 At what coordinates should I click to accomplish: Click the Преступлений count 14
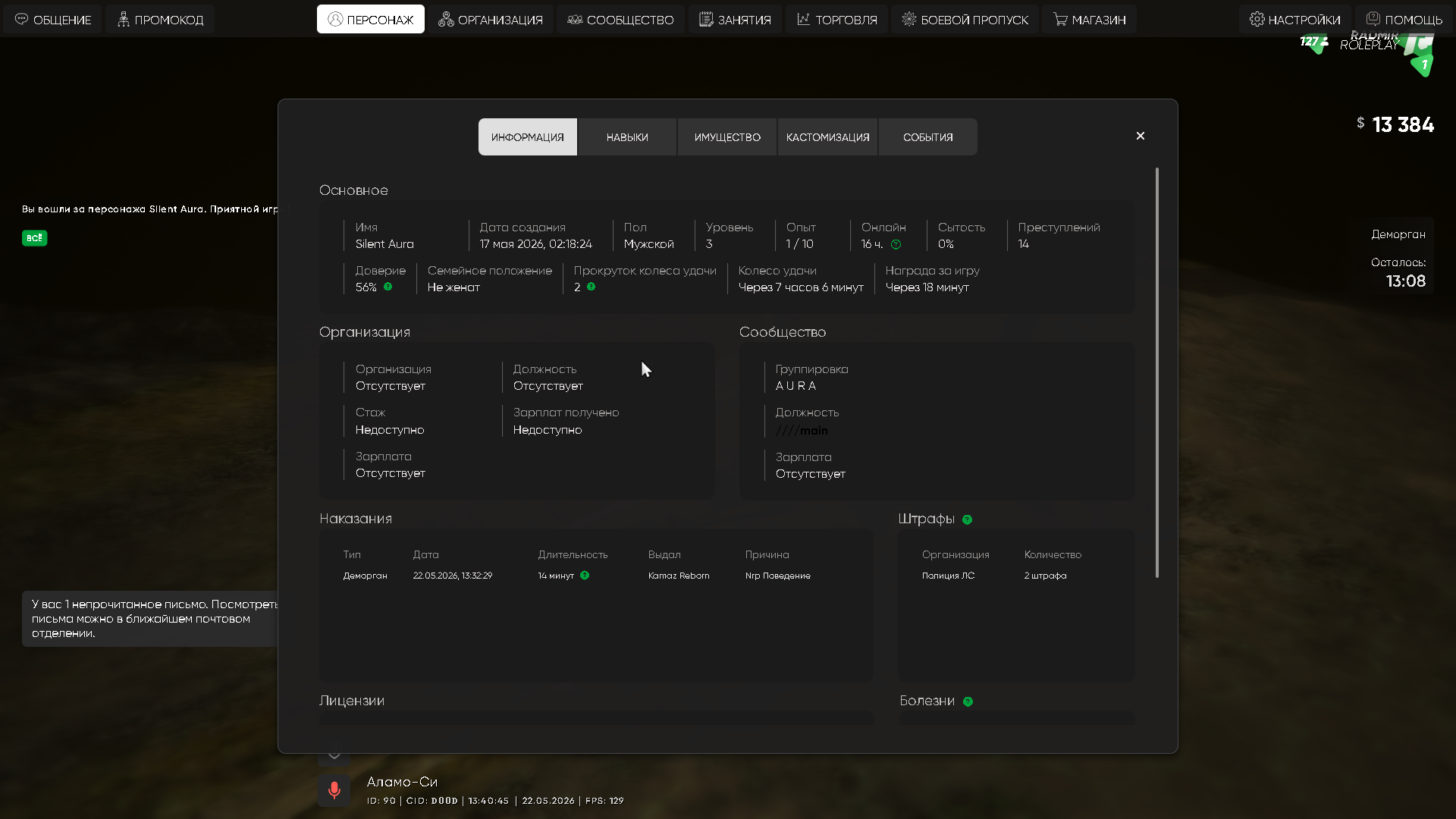1024,244
